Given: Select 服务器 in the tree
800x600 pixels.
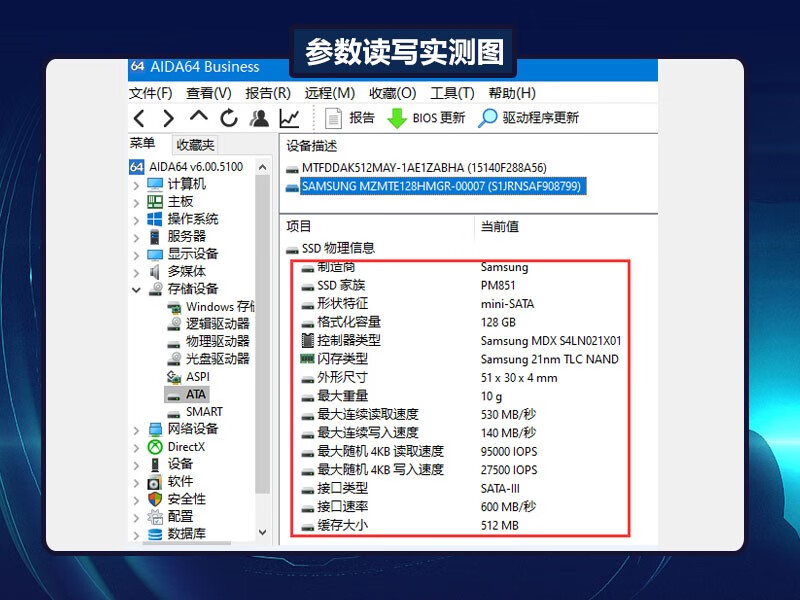Looking at the screenshot, I should [177, 236].
